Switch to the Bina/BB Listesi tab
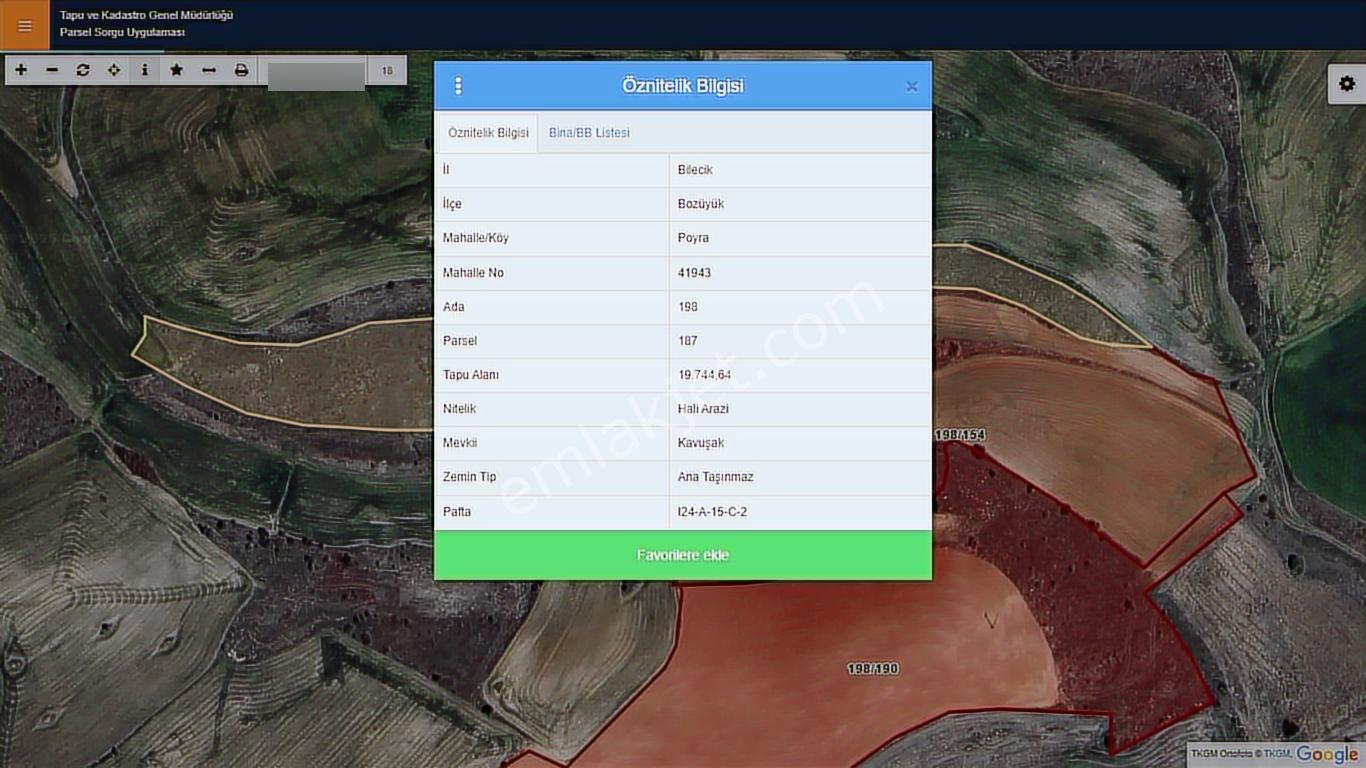The height and width of the screenshot is (768, 1366). click(589, 132)
